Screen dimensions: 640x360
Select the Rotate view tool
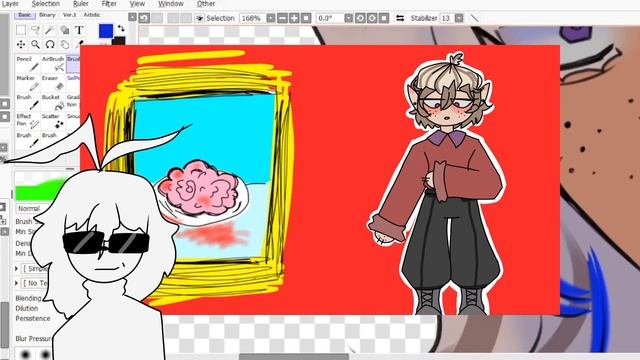pyautogui.click(x=50, y=44)
